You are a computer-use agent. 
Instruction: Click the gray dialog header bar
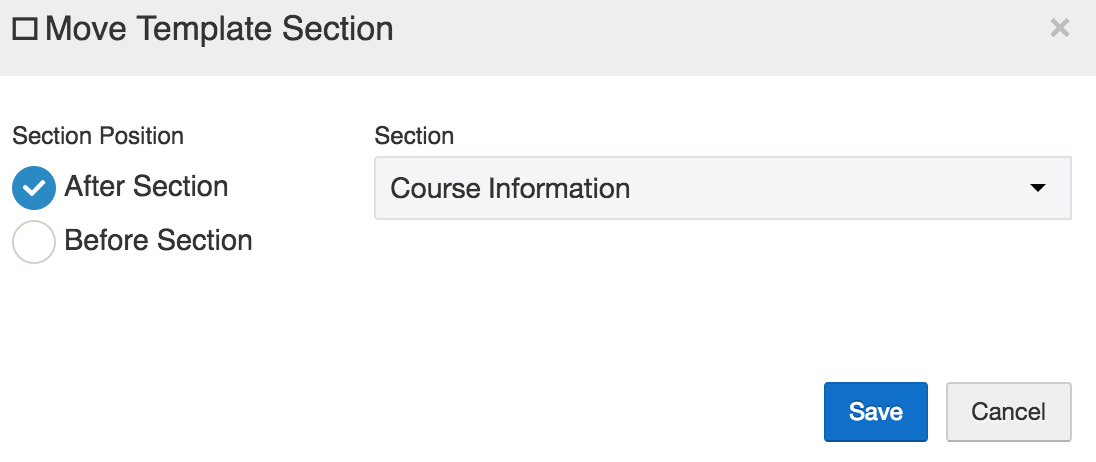pos(548,38)
